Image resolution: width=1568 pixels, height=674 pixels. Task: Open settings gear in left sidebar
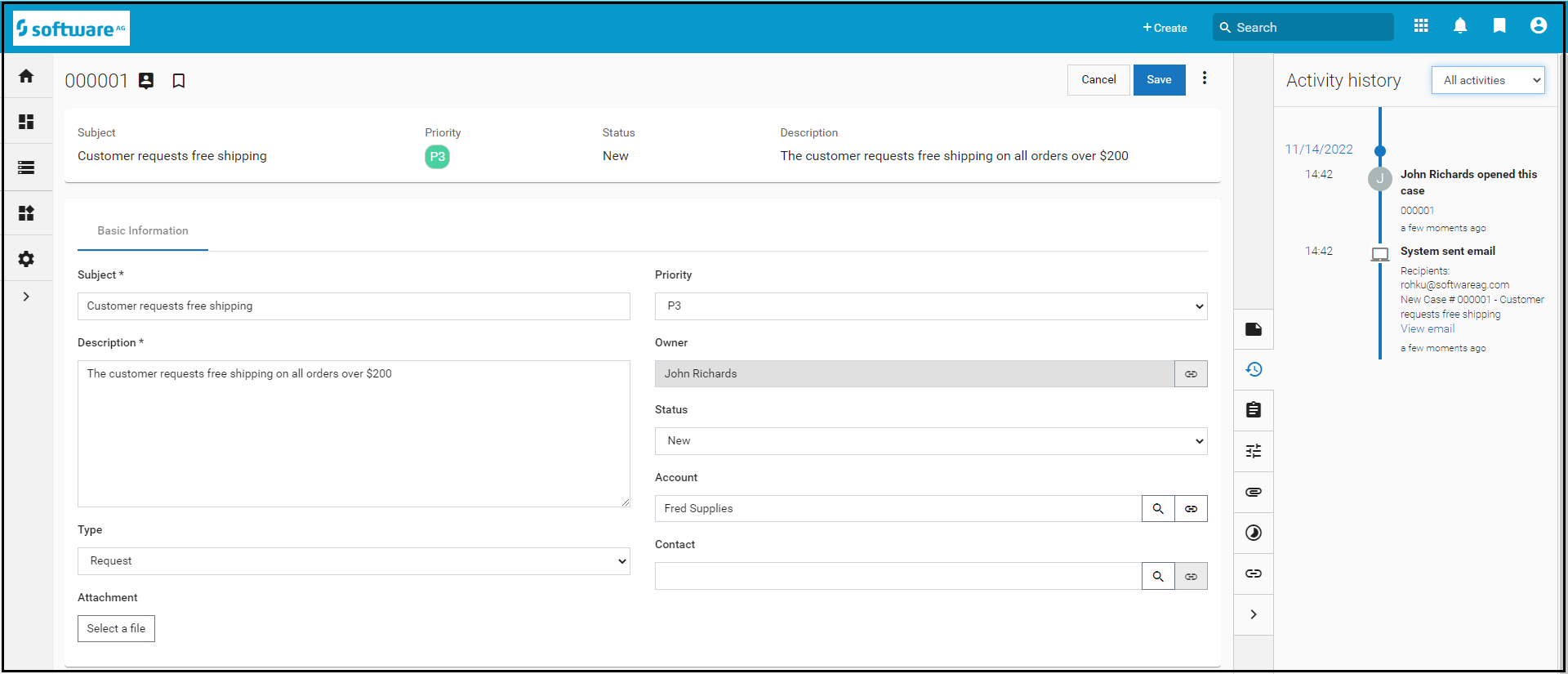[26, 259]
